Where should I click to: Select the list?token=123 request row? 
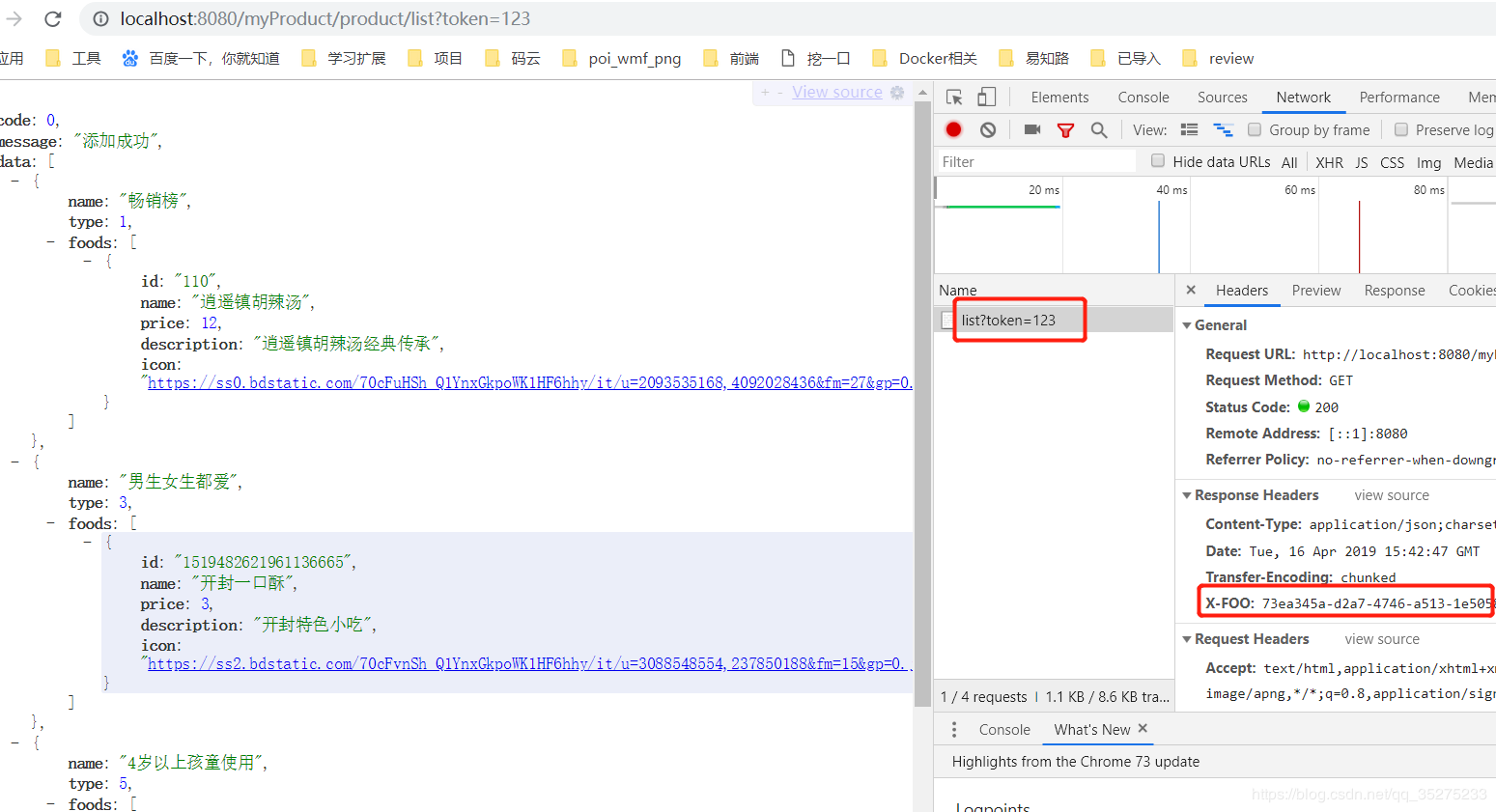[1055, 320]
